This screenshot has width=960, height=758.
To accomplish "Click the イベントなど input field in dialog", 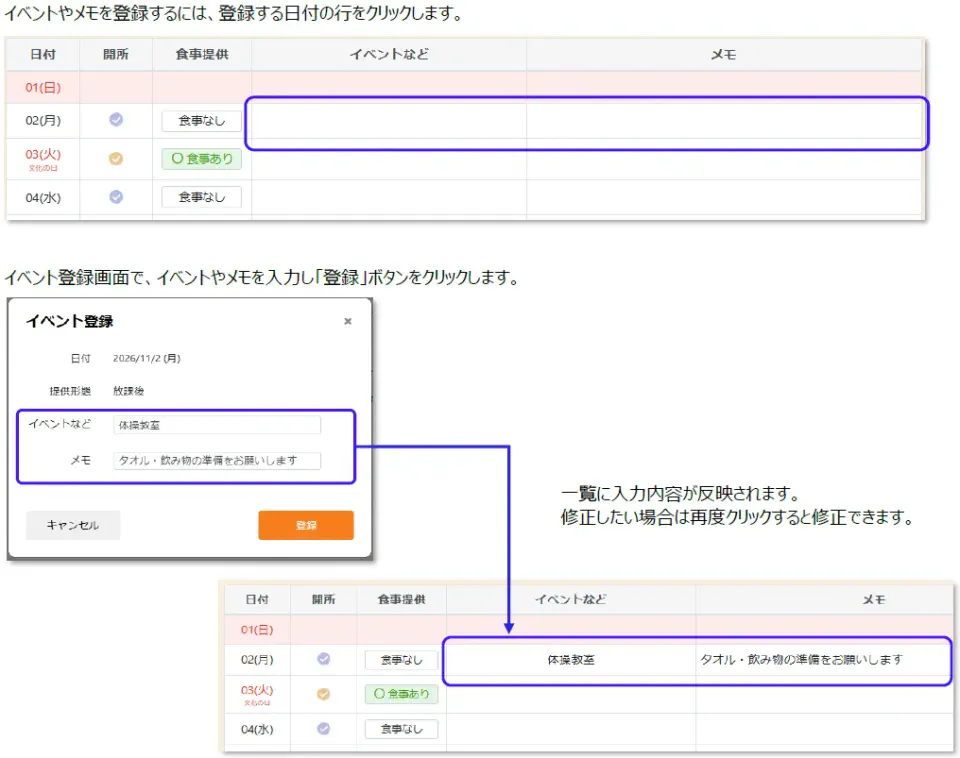I will coord(217,425).
